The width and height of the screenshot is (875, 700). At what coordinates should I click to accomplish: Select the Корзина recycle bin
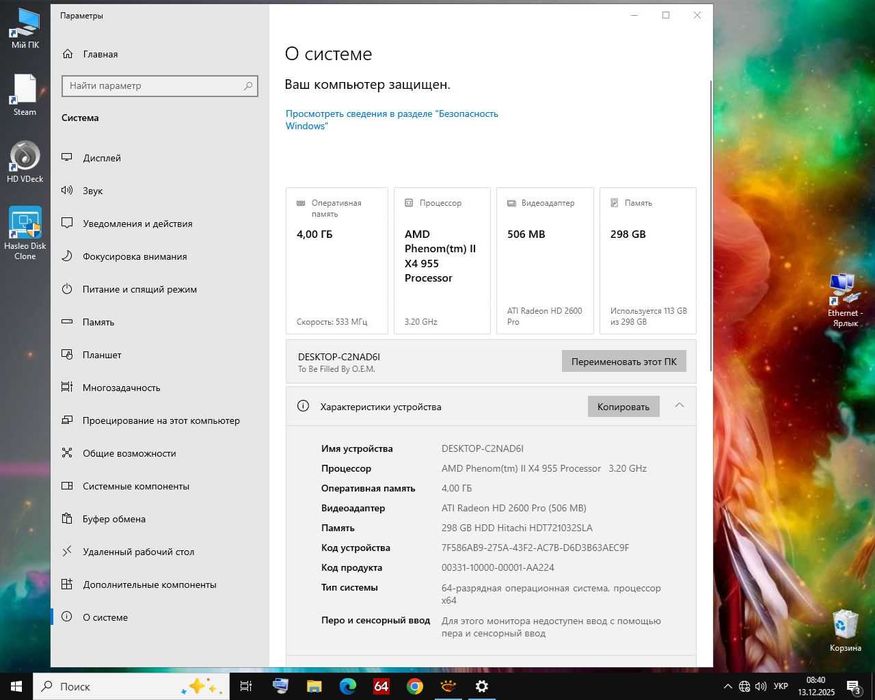point(845,631)
